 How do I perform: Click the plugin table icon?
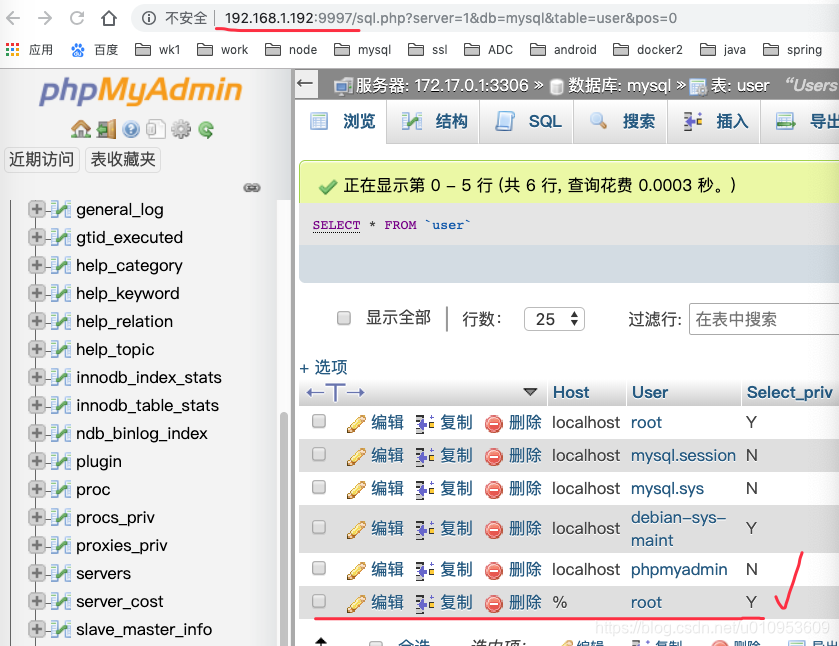(x=61, y=461)
